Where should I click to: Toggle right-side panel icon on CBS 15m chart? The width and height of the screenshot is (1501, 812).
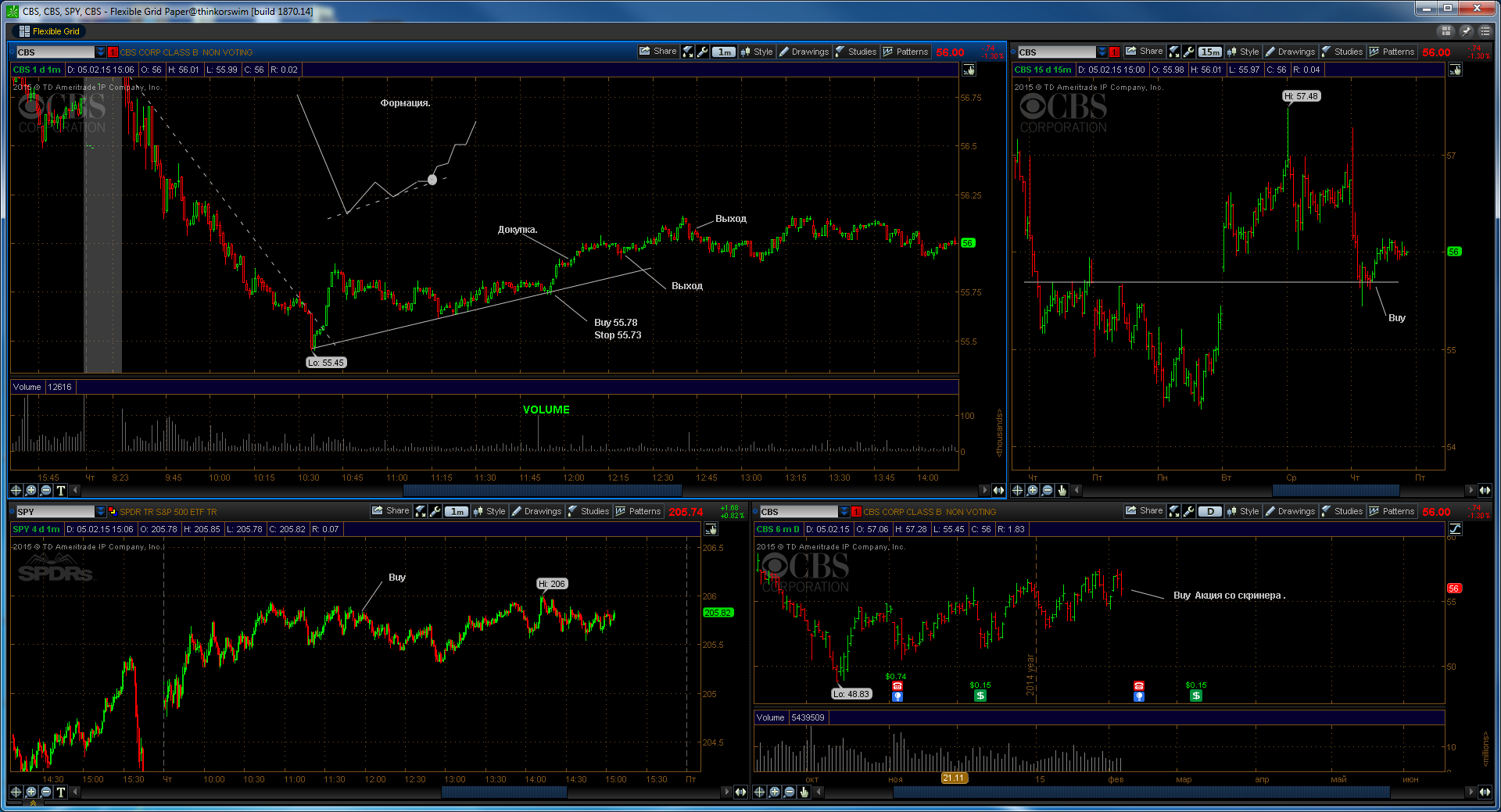[1455, 70]
